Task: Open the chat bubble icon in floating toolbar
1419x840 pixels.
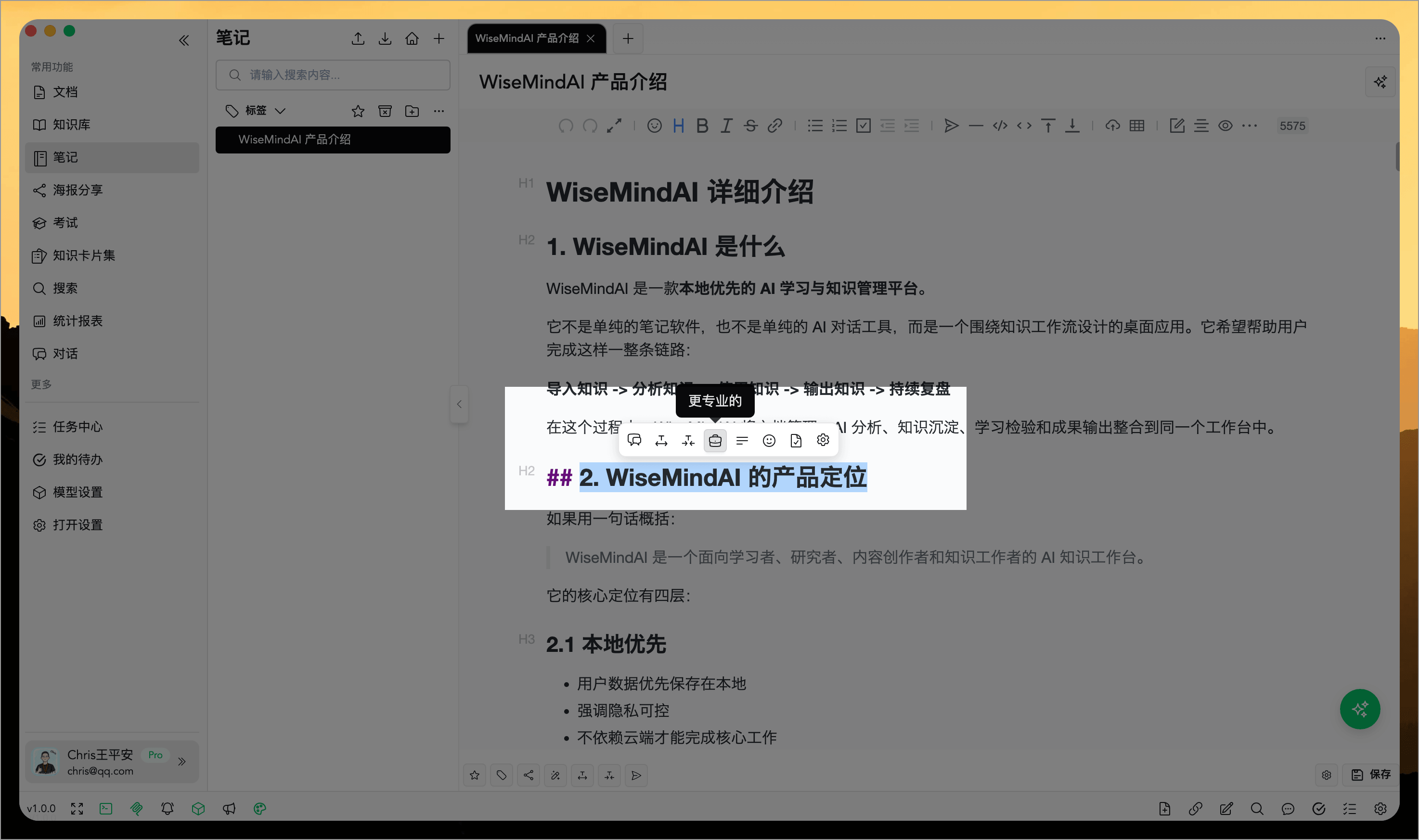Action: click(635, 440)
